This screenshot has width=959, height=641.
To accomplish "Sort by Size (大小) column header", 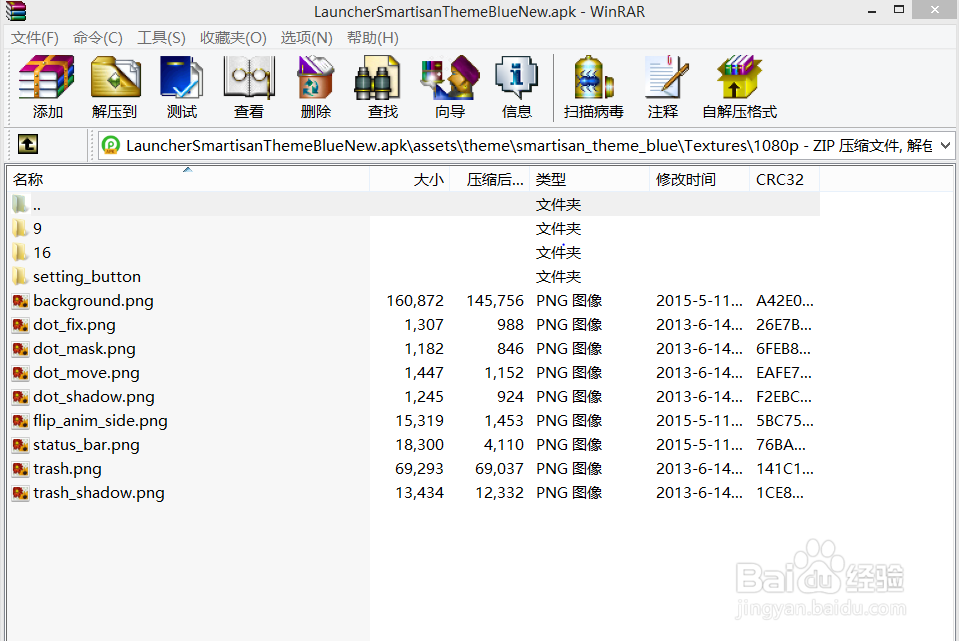I will tap(410, 179).
